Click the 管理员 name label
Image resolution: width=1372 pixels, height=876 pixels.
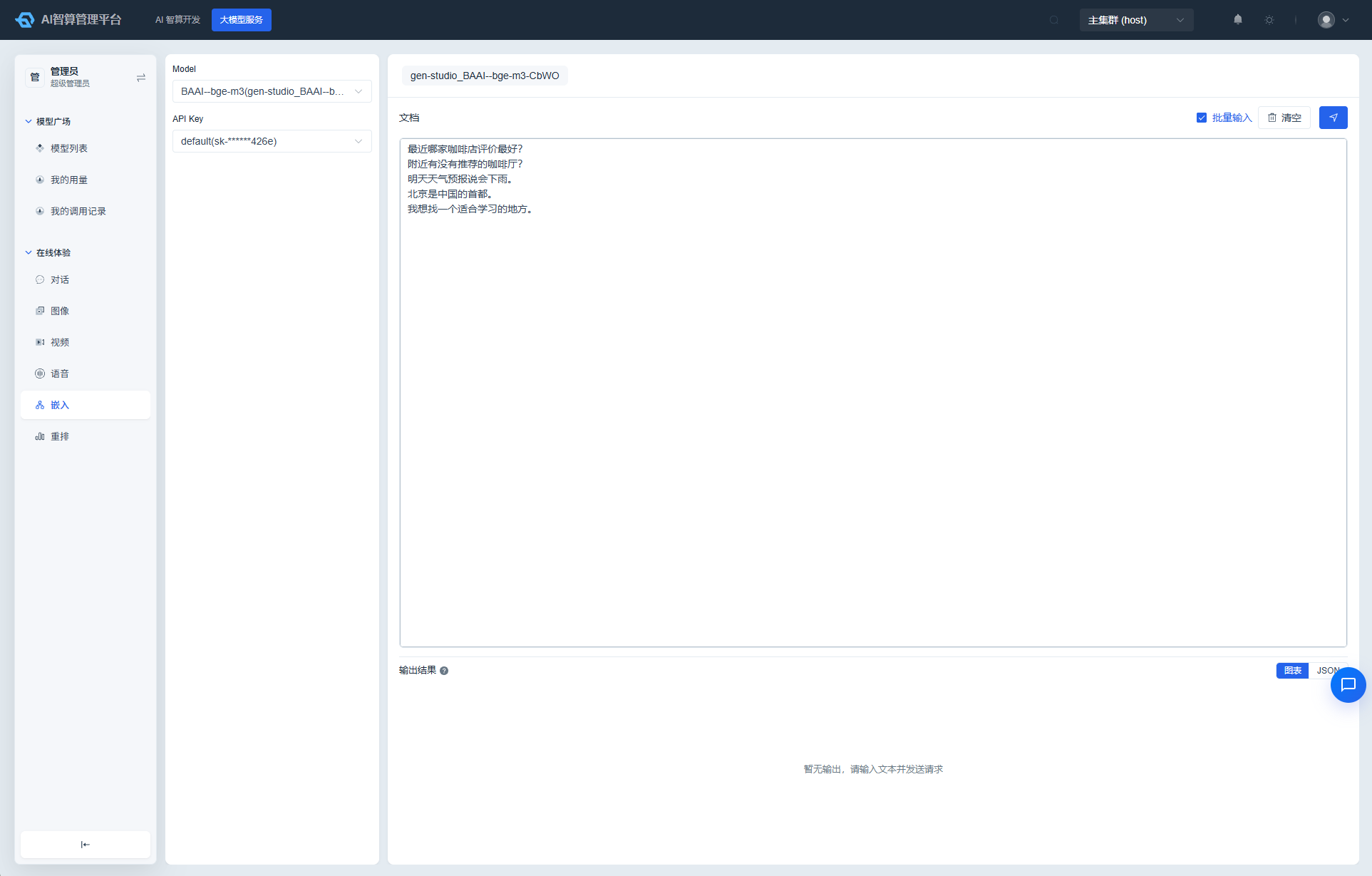click(64, 71)
